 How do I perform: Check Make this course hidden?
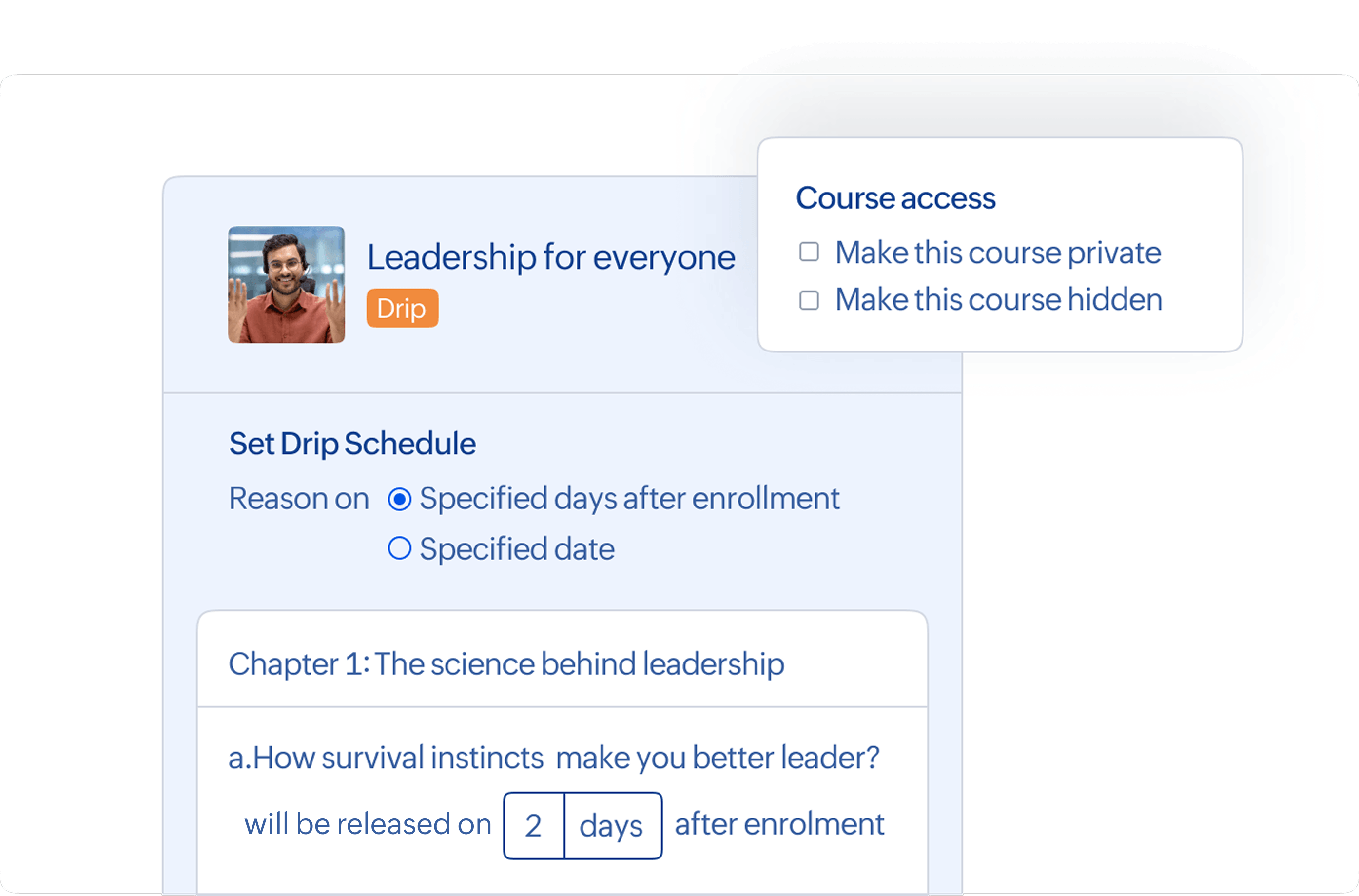click(x=808, y=300)
